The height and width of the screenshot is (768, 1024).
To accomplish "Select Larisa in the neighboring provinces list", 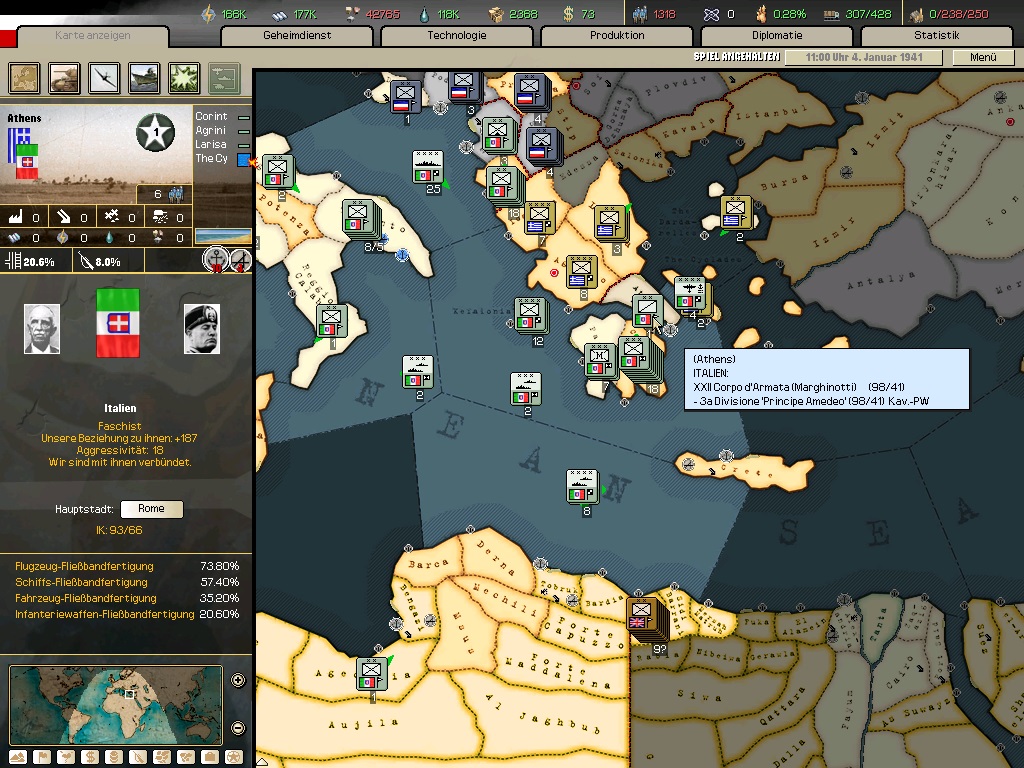I will click(x=210, y=145).
